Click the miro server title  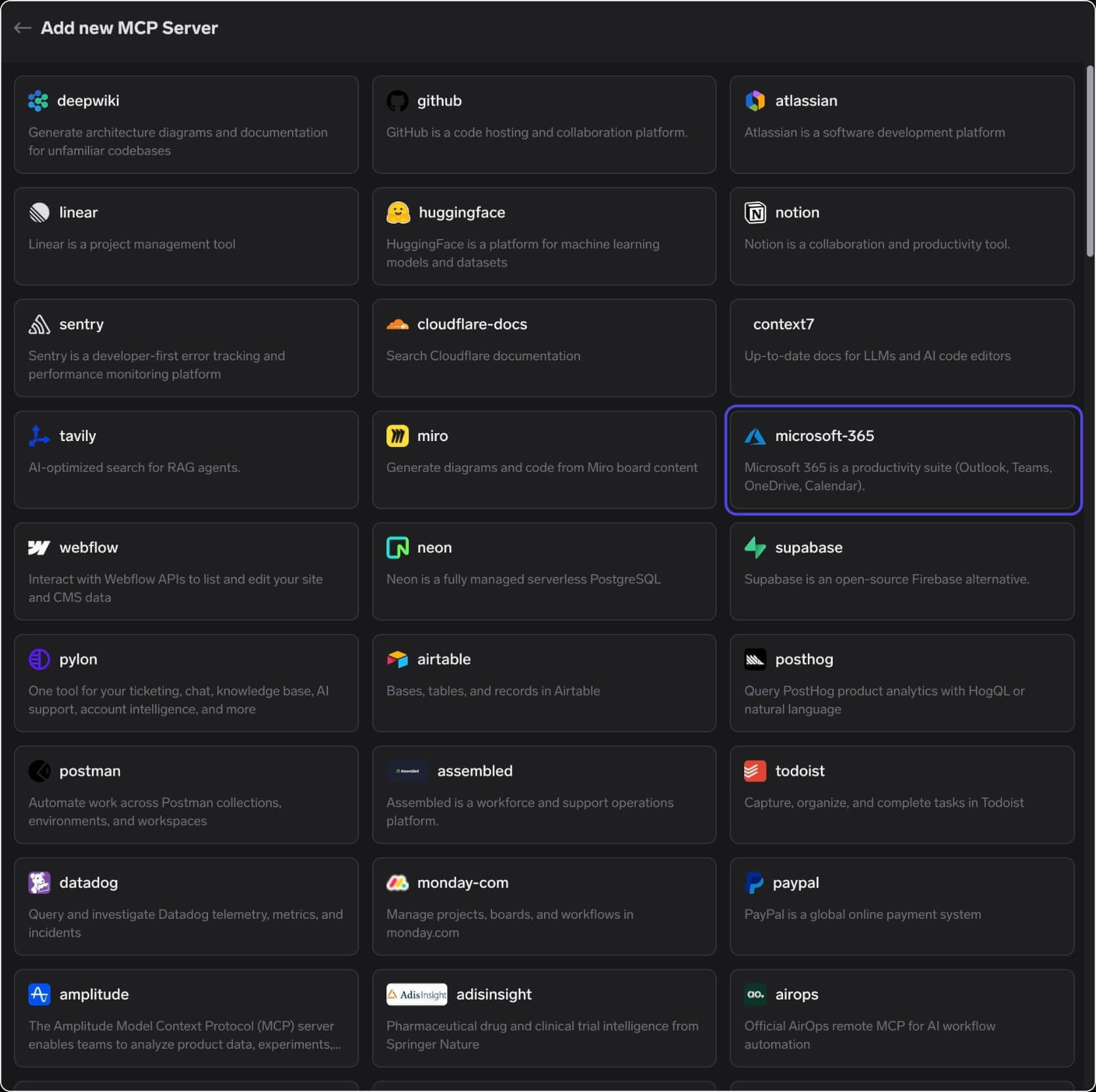432,436
